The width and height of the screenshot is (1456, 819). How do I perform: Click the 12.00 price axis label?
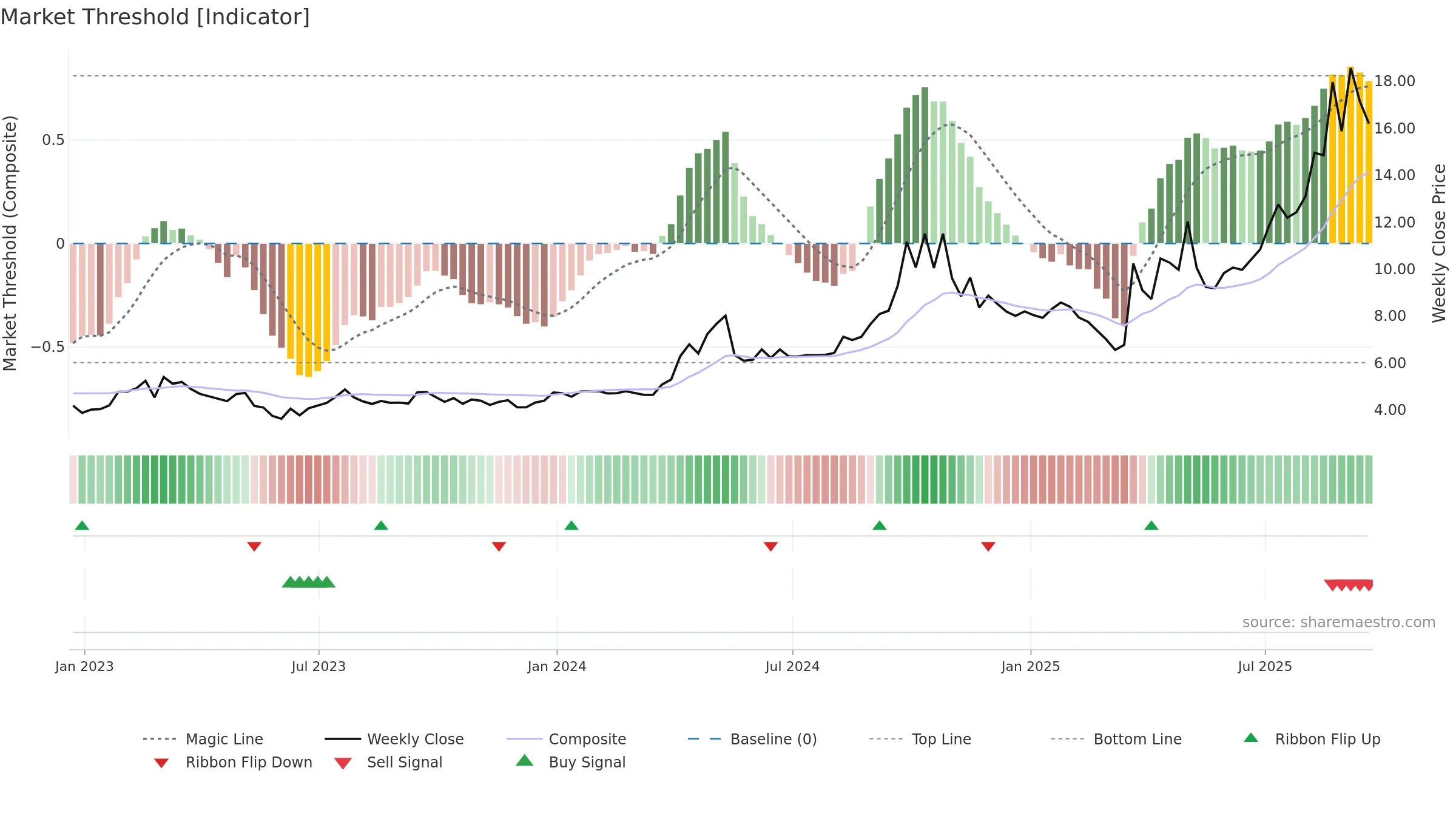point(1395,222)
